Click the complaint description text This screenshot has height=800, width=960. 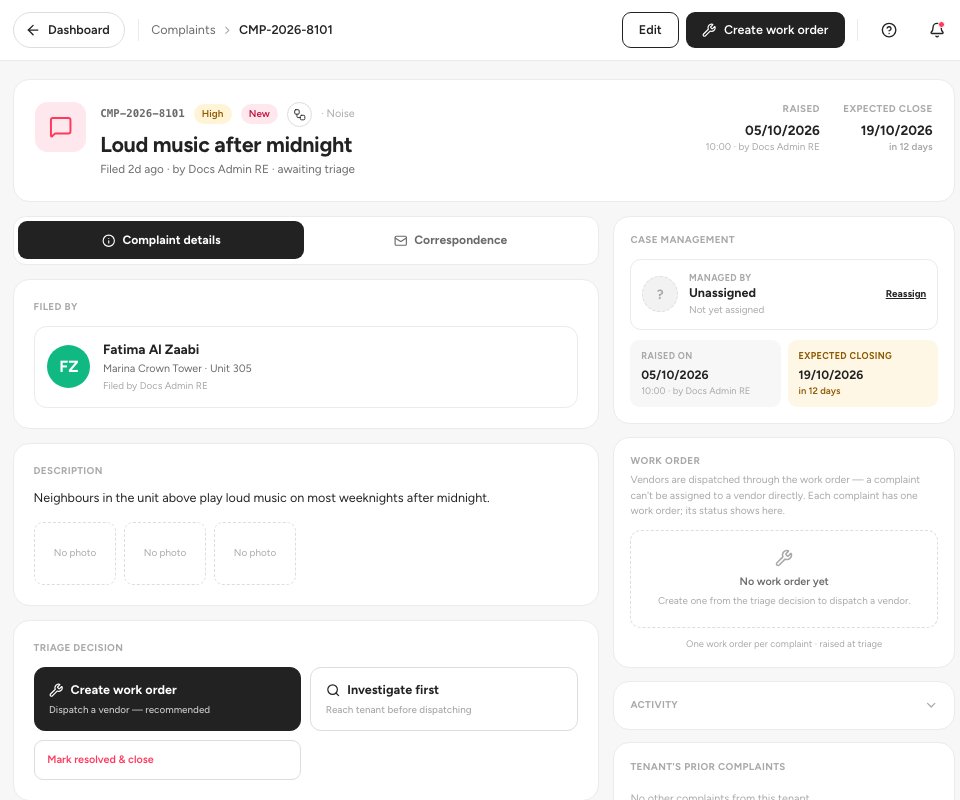(x=261, y=498)
